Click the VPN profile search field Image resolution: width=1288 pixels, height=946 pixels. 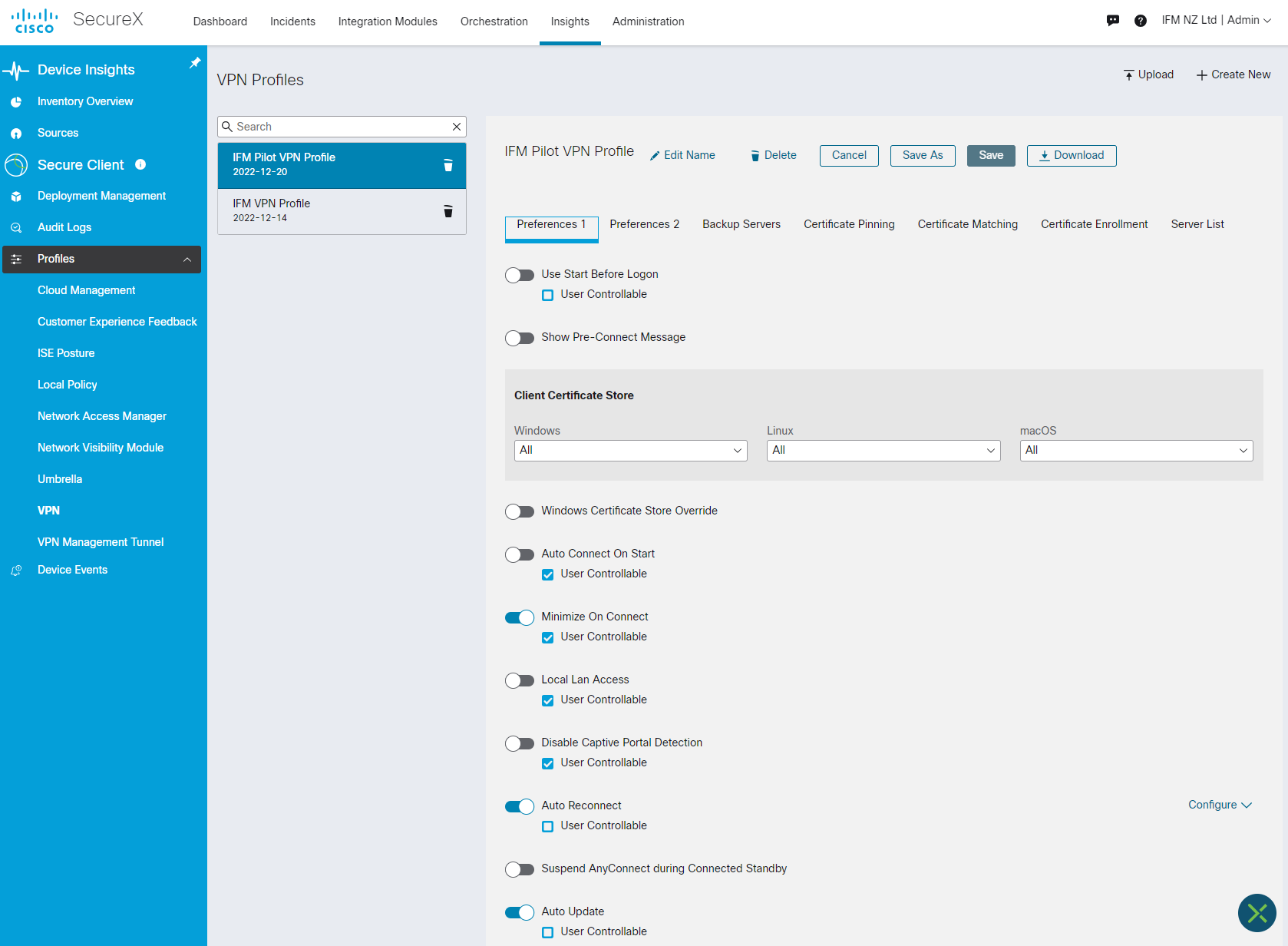click(x=342, y=127)
